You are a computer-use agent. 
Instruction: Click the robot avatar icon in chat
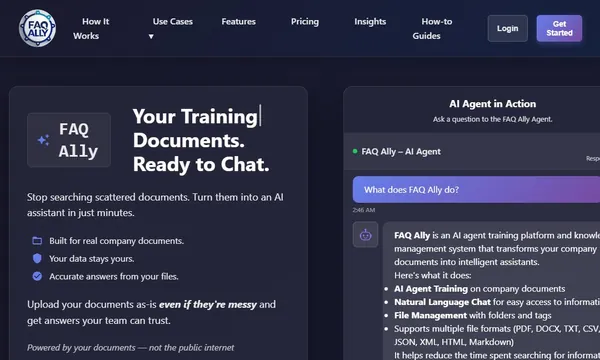click(x=365, y=235)
